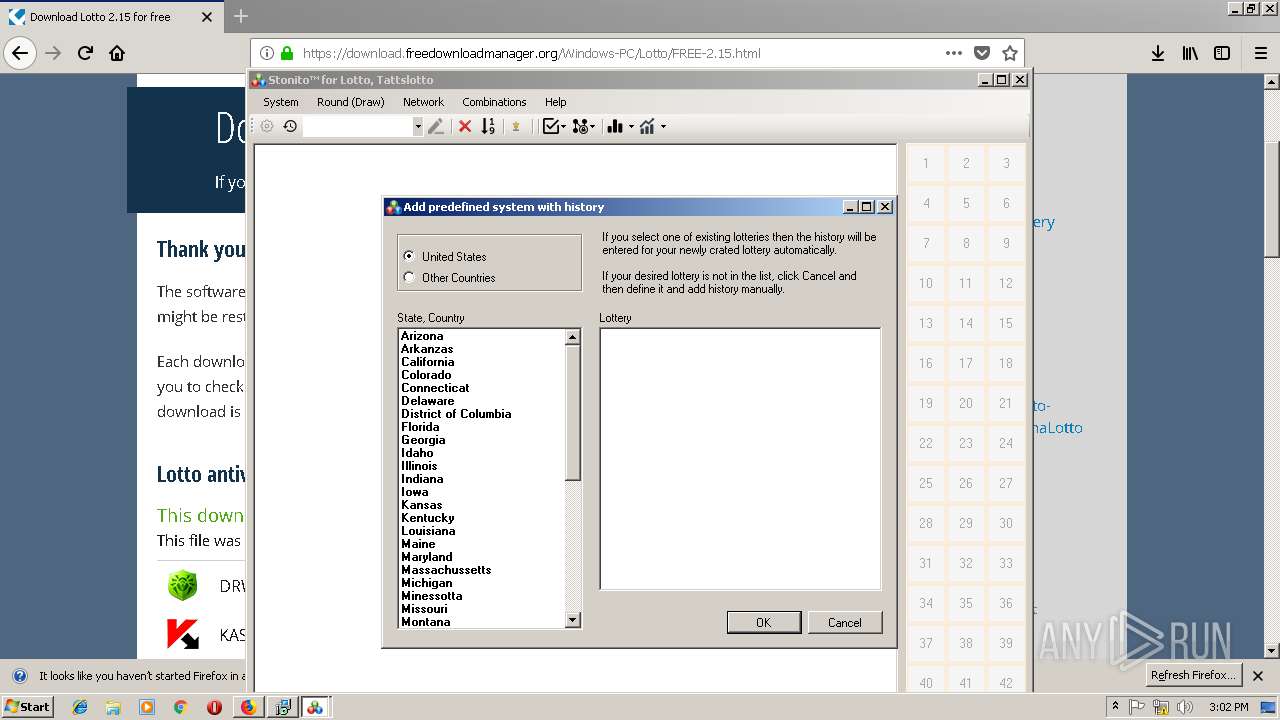Open the Help menu
1280x720 pixels.
pyautogui.click(x=555, y=102)
